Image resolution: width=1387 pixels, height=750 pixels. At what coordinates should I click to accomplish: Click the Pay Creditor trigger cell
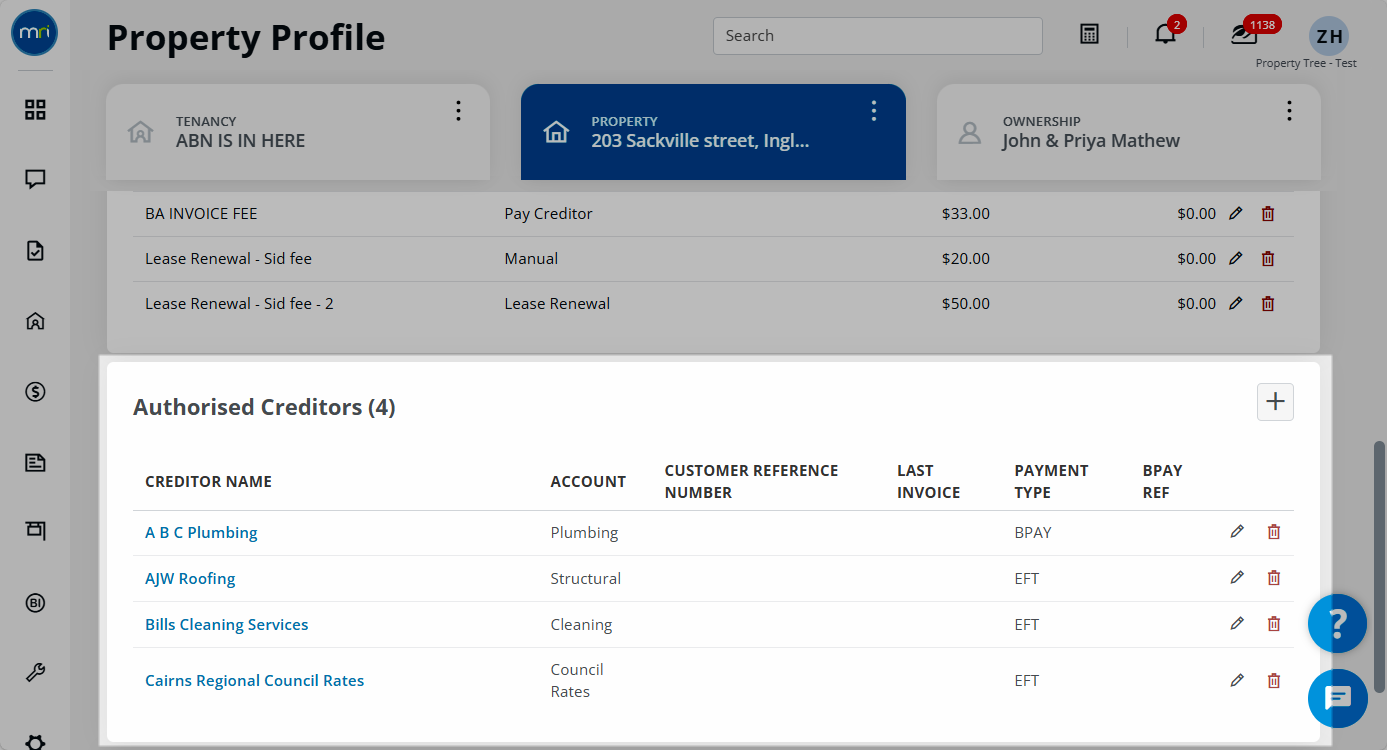click(x=548, y=214)
